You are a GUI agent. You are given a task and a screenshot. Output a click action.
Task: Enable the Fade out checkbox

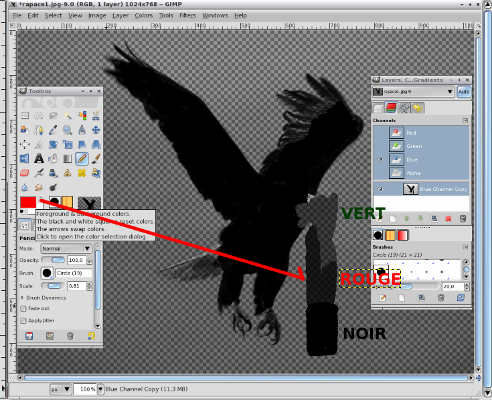pyautogui.click(x=23, y=309)
